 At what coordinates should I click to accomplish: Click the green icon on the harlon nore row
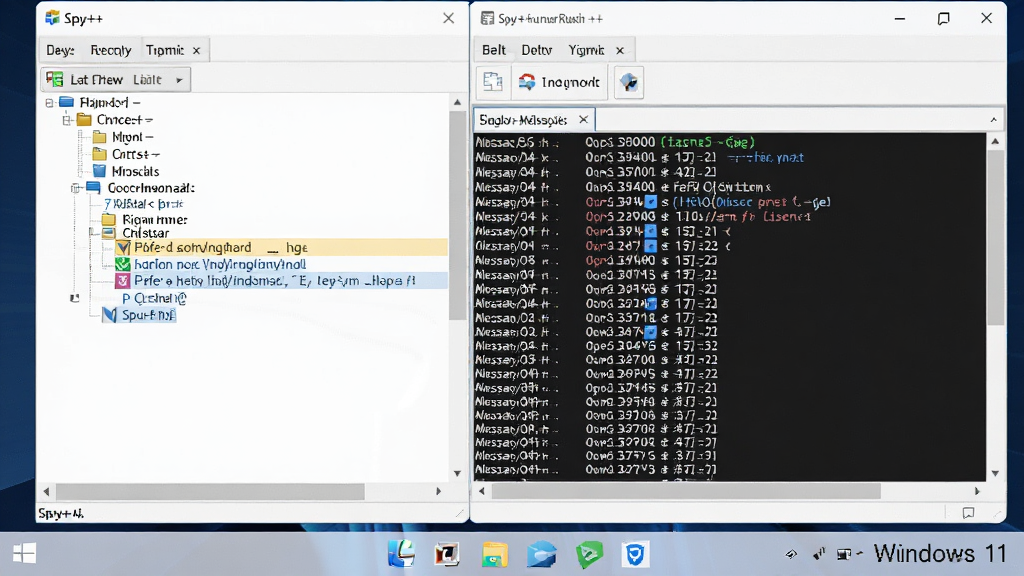123,264
